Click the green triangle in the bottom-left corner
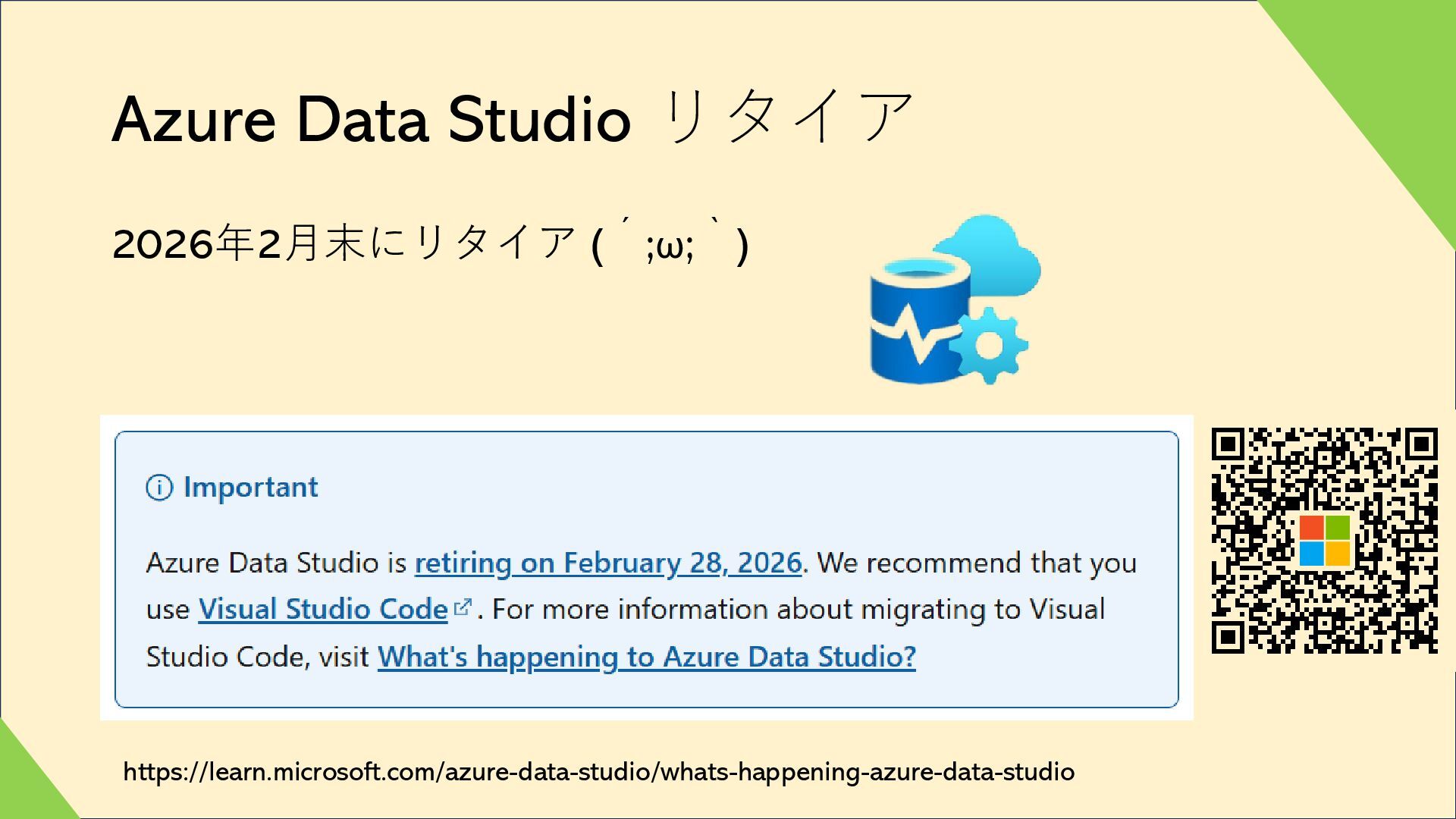The height and width of the screenshot is (819, 1456). [27, 785]
